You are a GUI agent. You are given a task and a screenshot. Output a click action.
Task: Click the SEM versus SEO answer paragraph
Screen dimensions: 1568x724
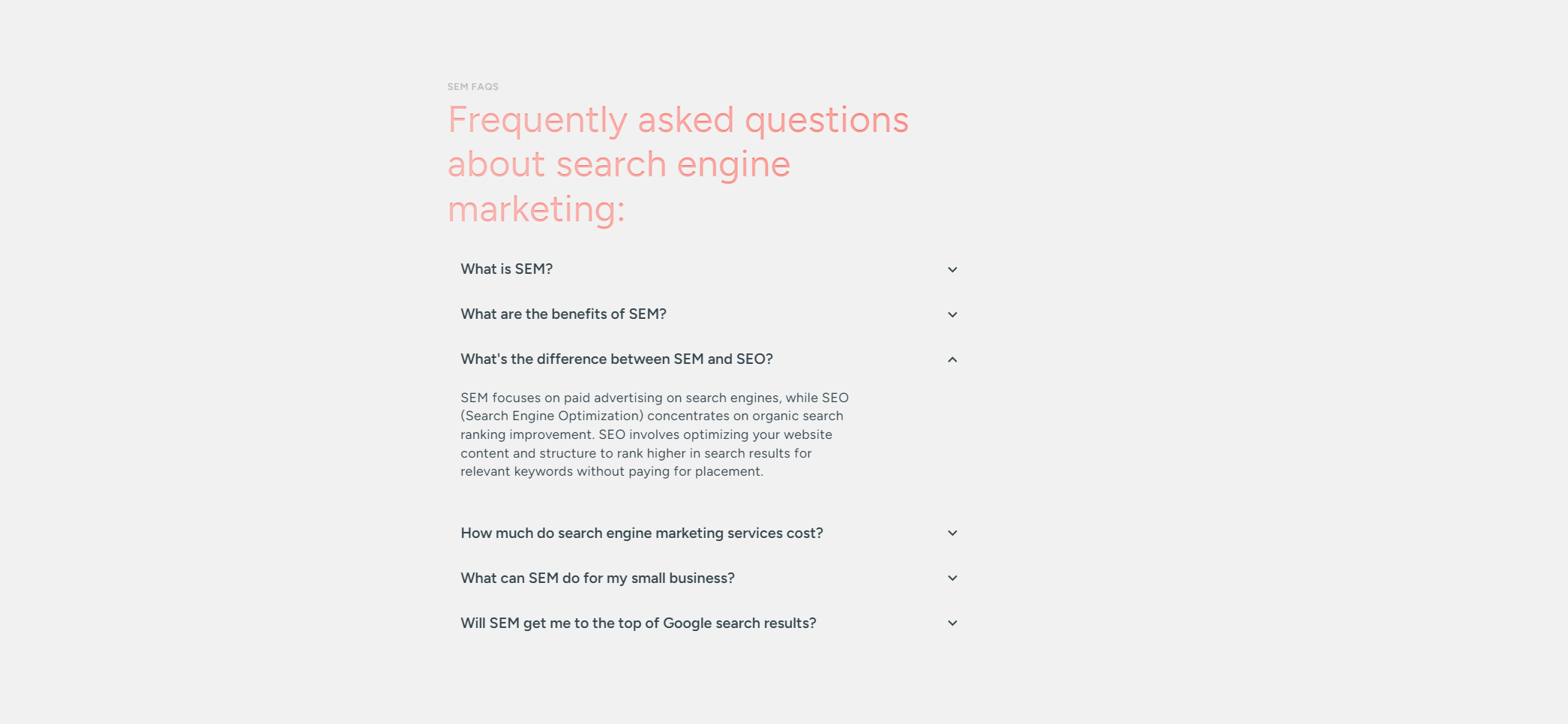[x=655, y=434]
